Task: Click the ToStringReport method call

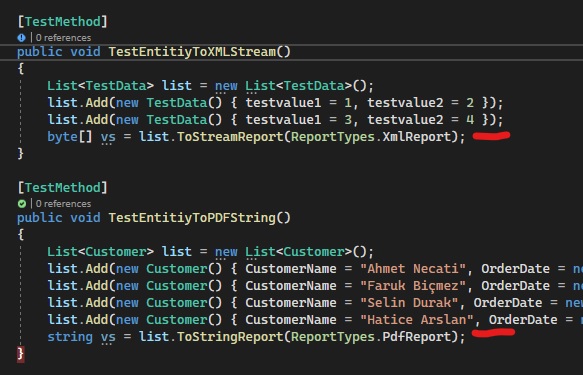Action: 230,337
